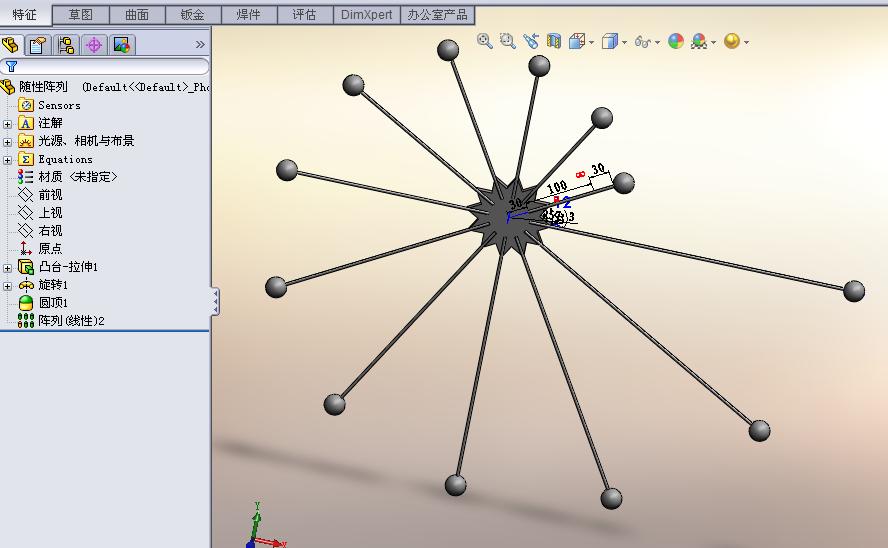Click the View Orientation icon
This screenshot has width=888, height=548.
click(577, 41)
